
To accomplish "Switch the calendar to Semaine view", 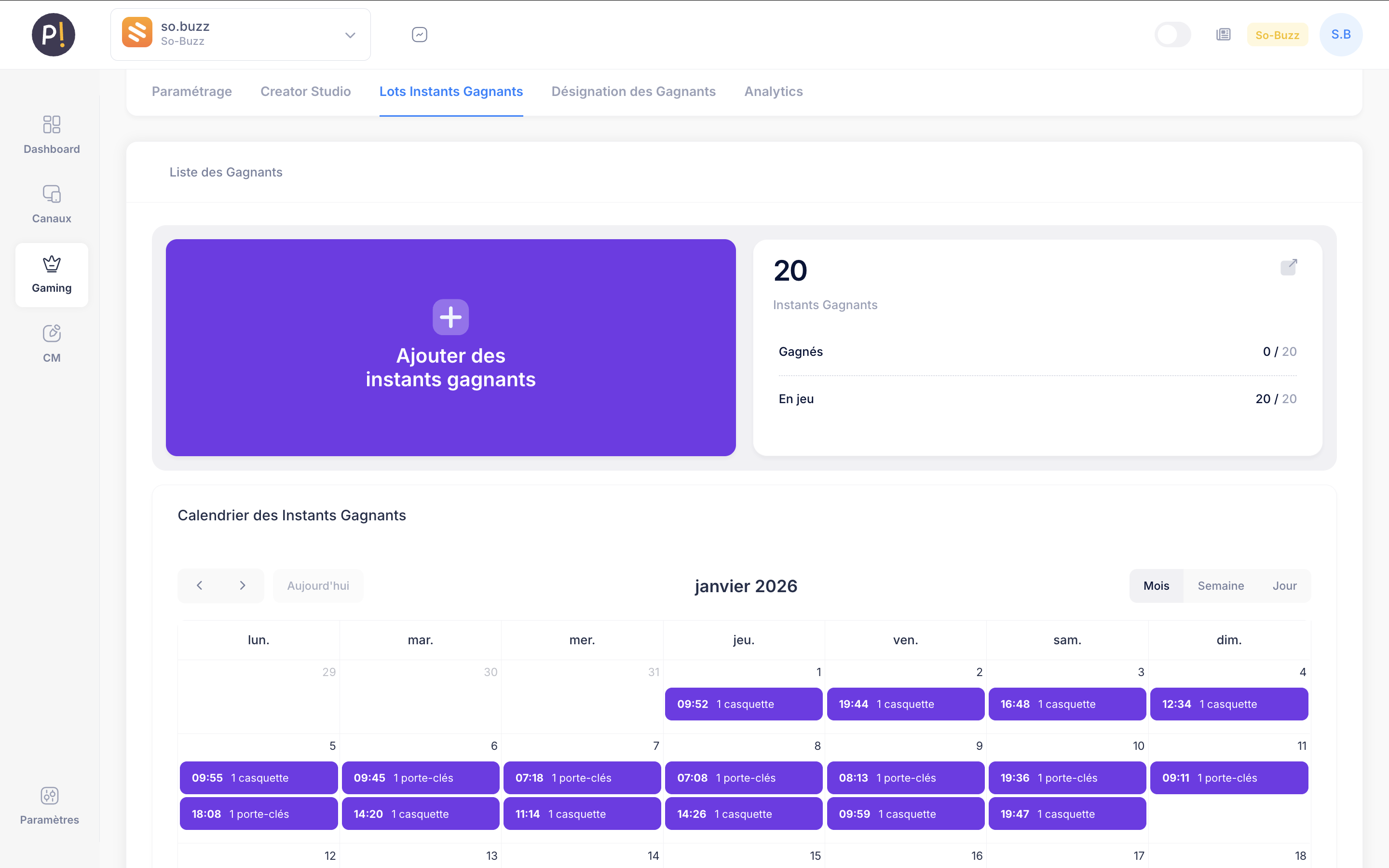I will (x=1221, y=585).
